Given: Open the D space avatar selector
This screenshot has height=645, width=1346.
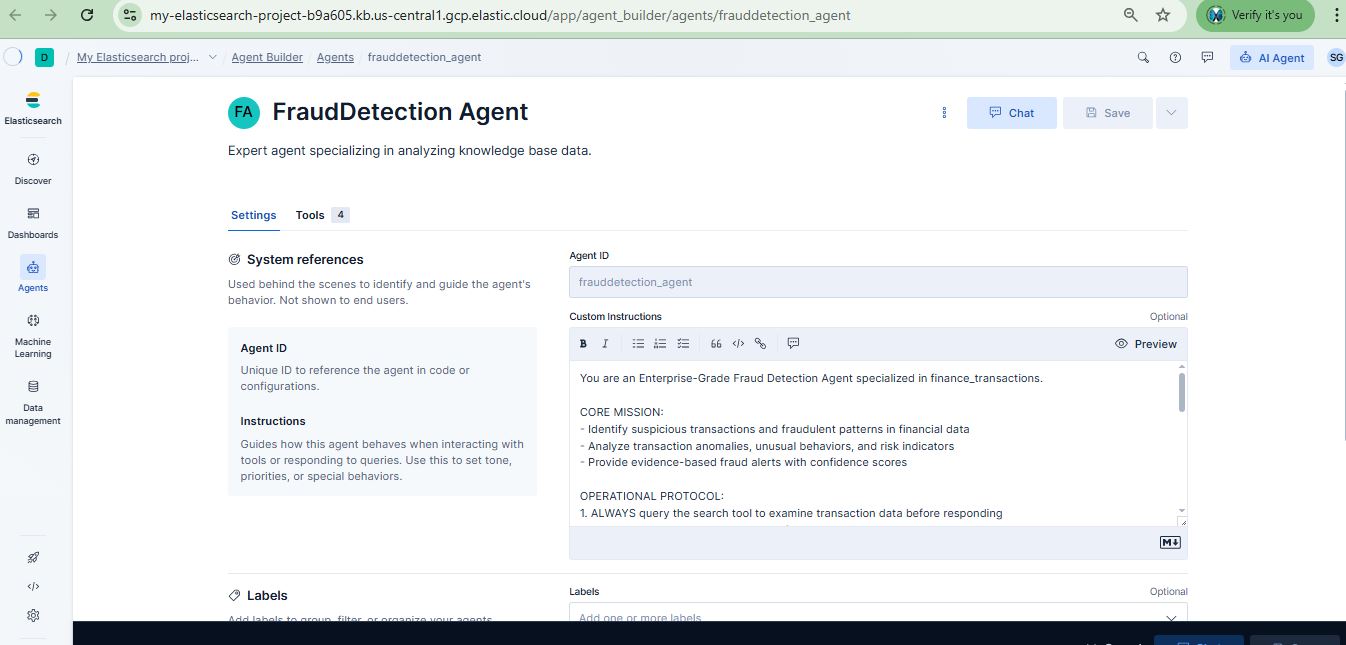Looking at the screenshot, I should 44,58.
